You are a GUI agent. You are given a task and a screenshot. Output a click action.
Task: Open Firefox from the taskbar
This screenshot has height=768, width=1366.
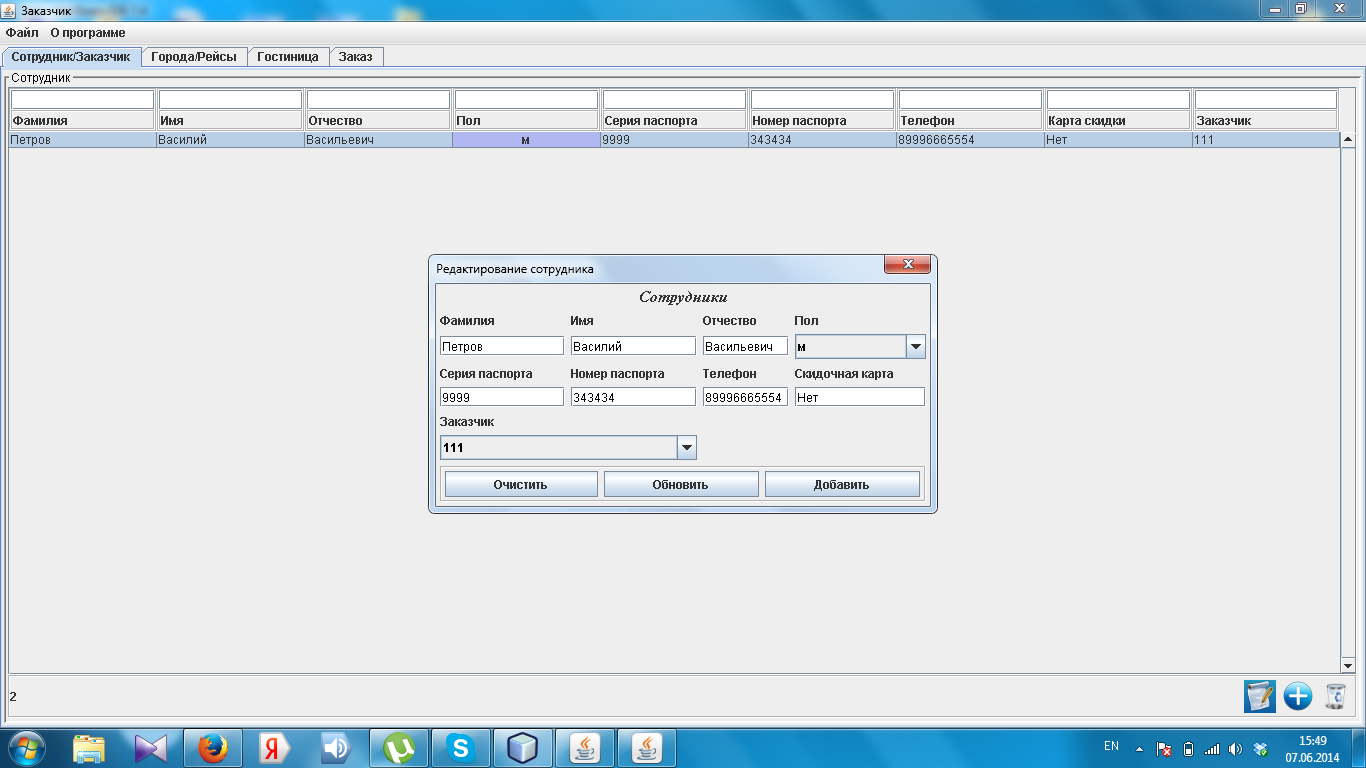pyautogui.click(x=212, y=748)
